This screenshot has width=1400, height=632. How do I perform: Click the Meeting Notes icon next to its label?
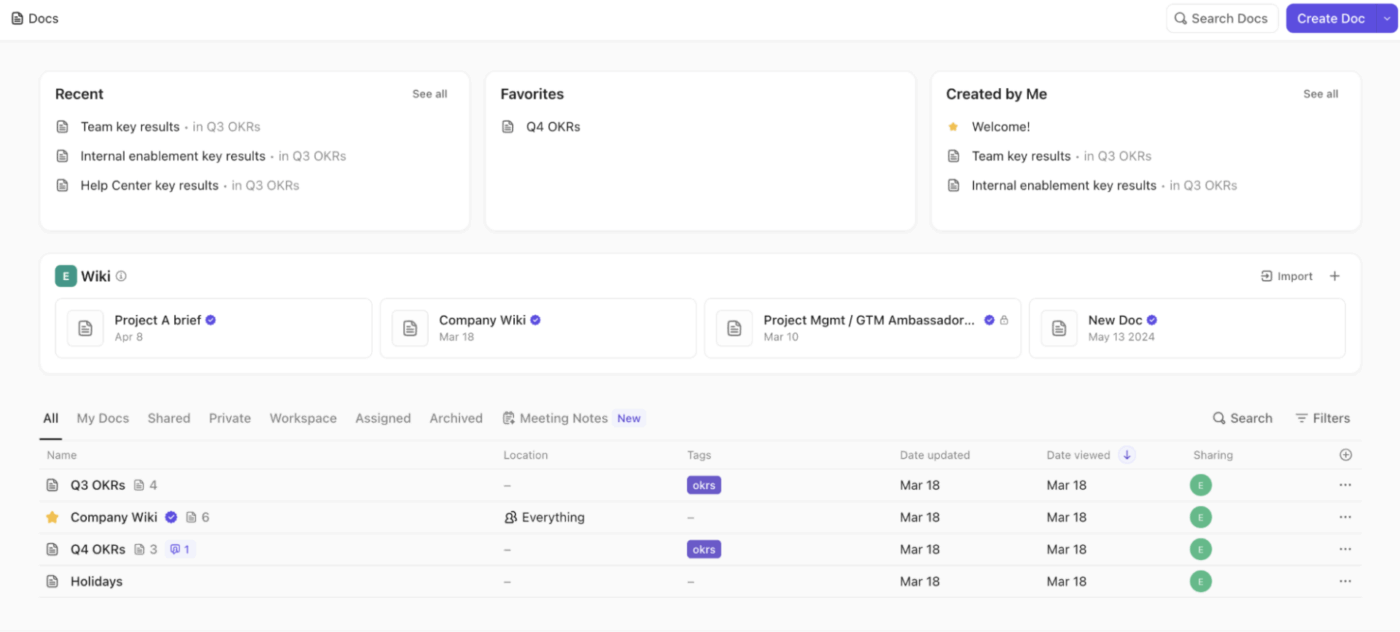(x=510, y=418)
